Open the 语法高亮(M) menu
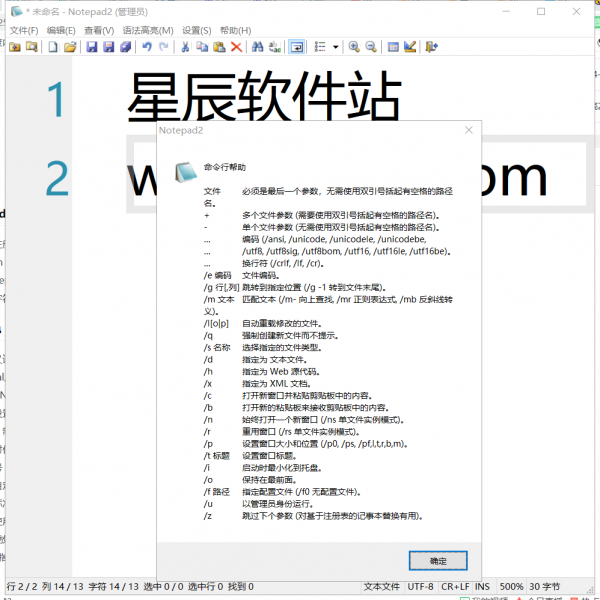 (148, 31)
